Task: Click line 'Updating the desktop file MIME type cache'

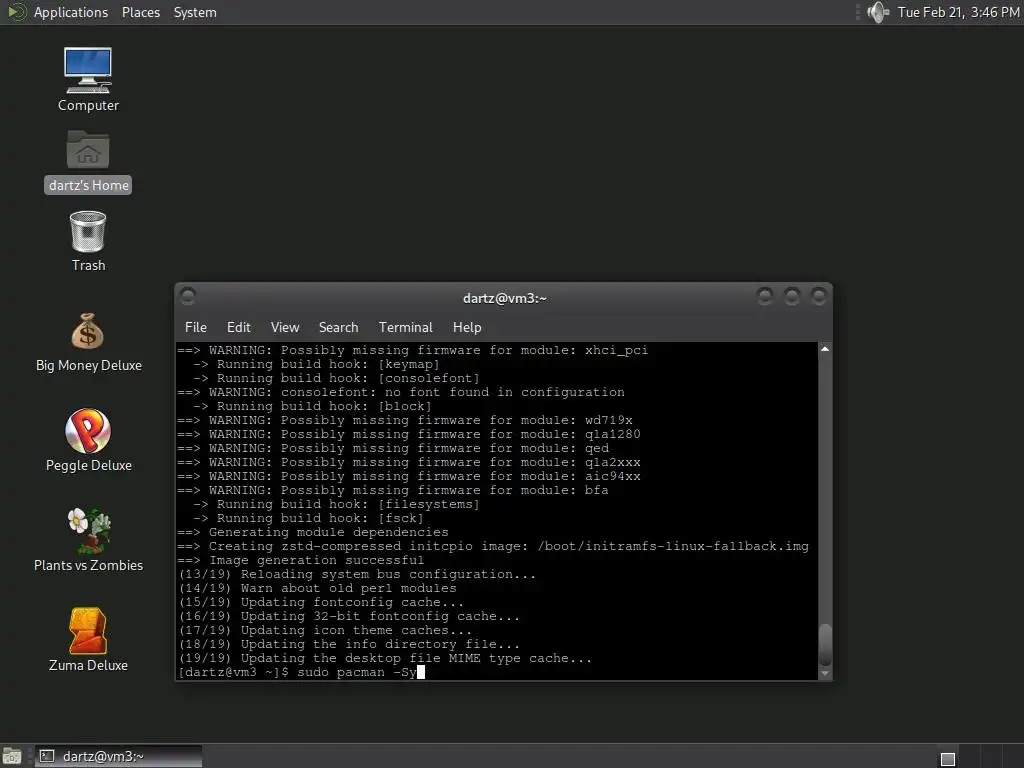Action: click(x=385, y=658)
